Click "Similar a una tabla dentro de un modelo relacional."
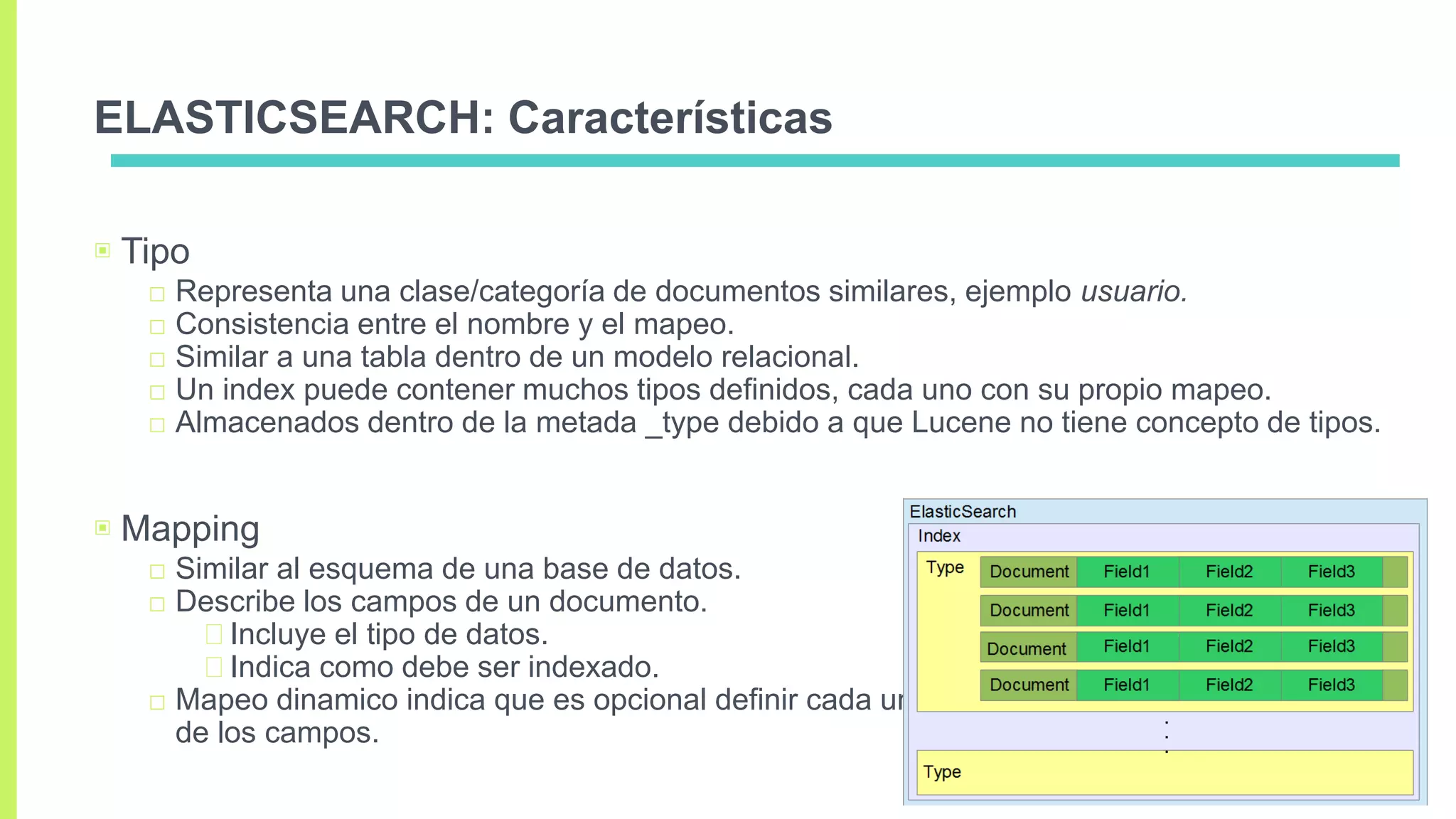 (x=517, y=357)
